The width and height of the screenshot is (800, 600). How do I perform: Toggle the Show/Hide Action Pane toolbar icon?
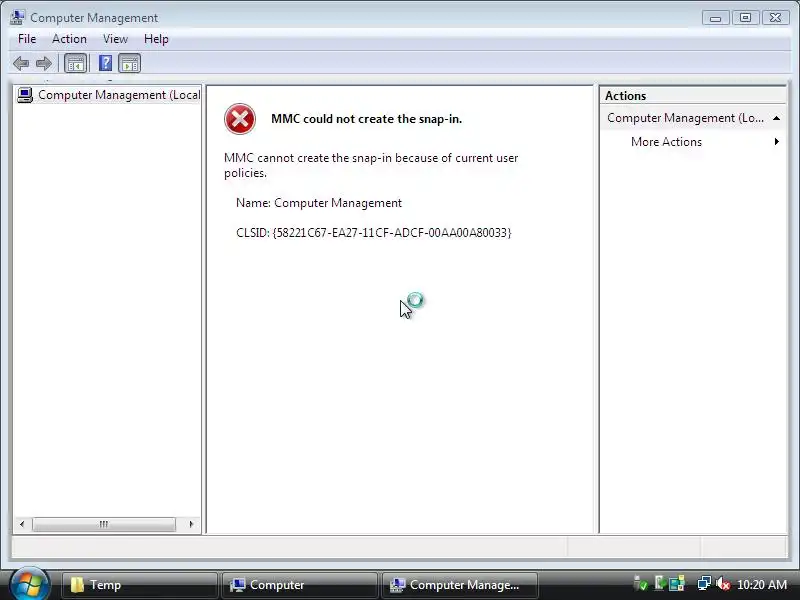[130, 64]
